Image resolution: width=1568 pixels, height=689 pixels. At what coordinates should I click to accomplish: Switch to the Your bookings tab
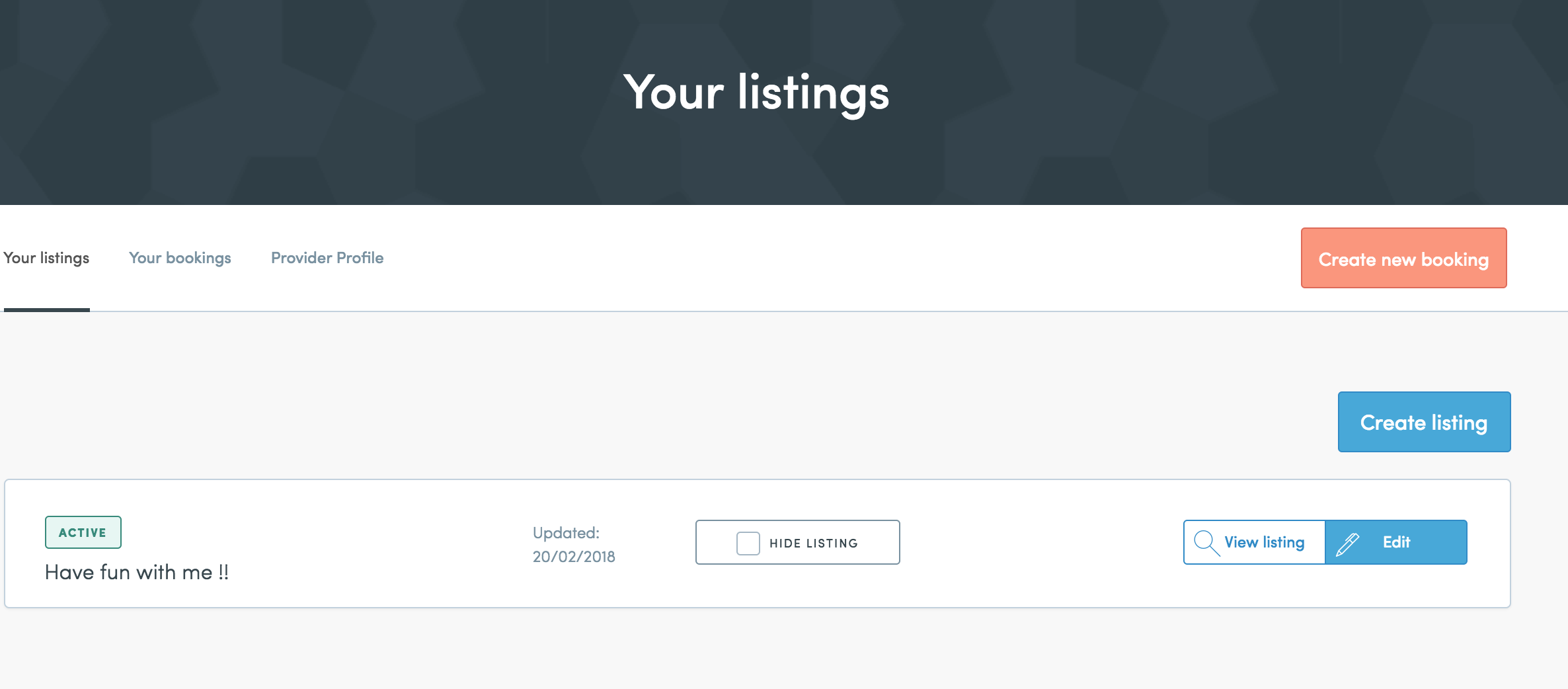pos(180,258)
